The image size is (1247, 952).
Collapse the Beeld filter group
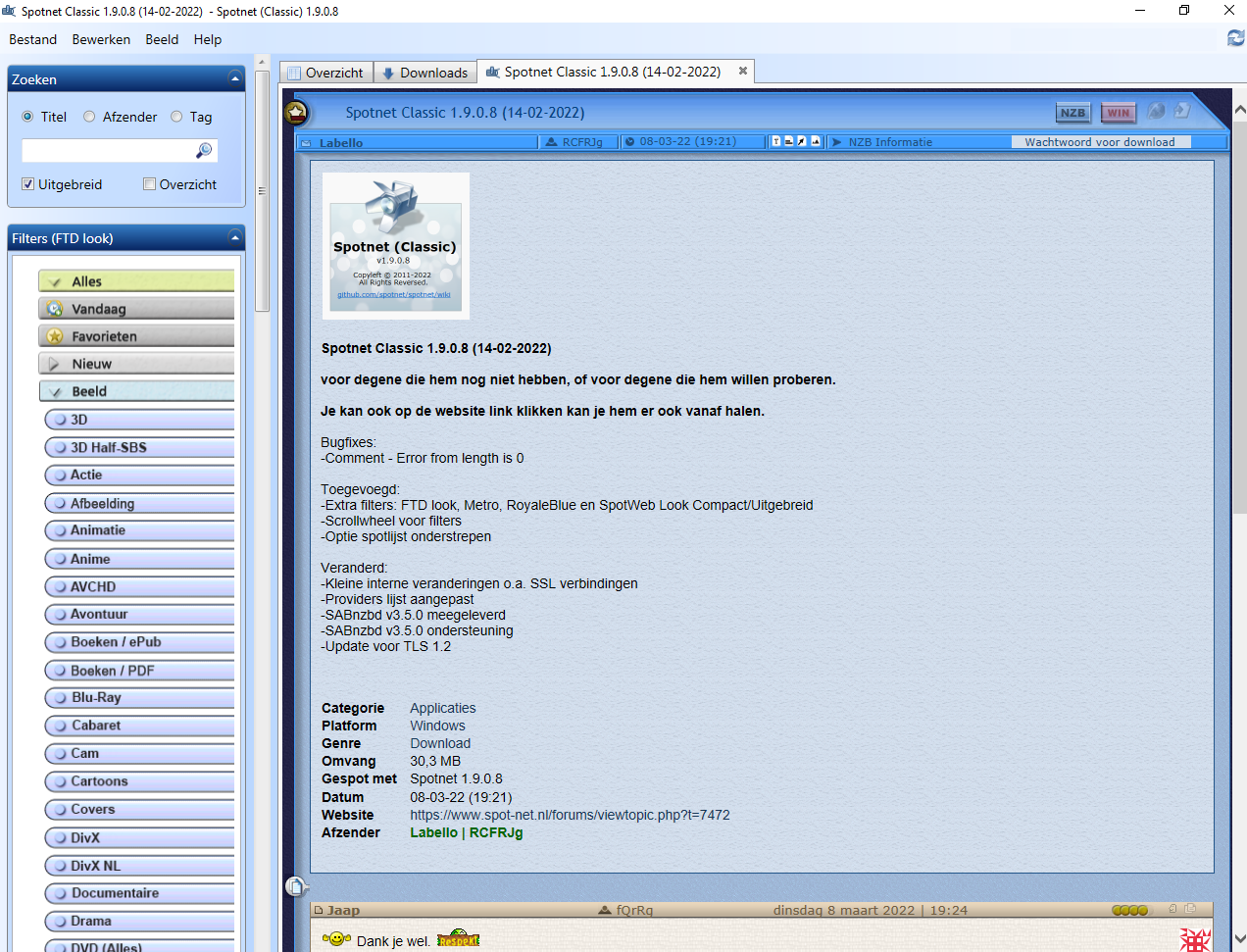coord(56,391)
